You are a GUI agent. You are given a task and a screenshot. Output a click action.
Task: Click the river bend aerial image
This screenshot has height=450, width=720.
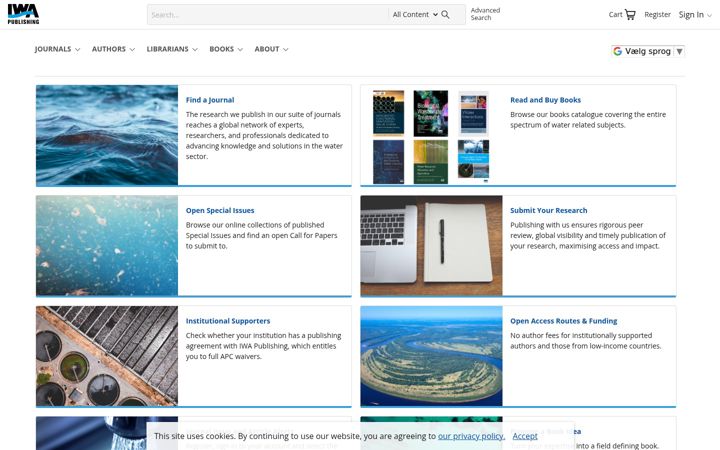point(431,356)
